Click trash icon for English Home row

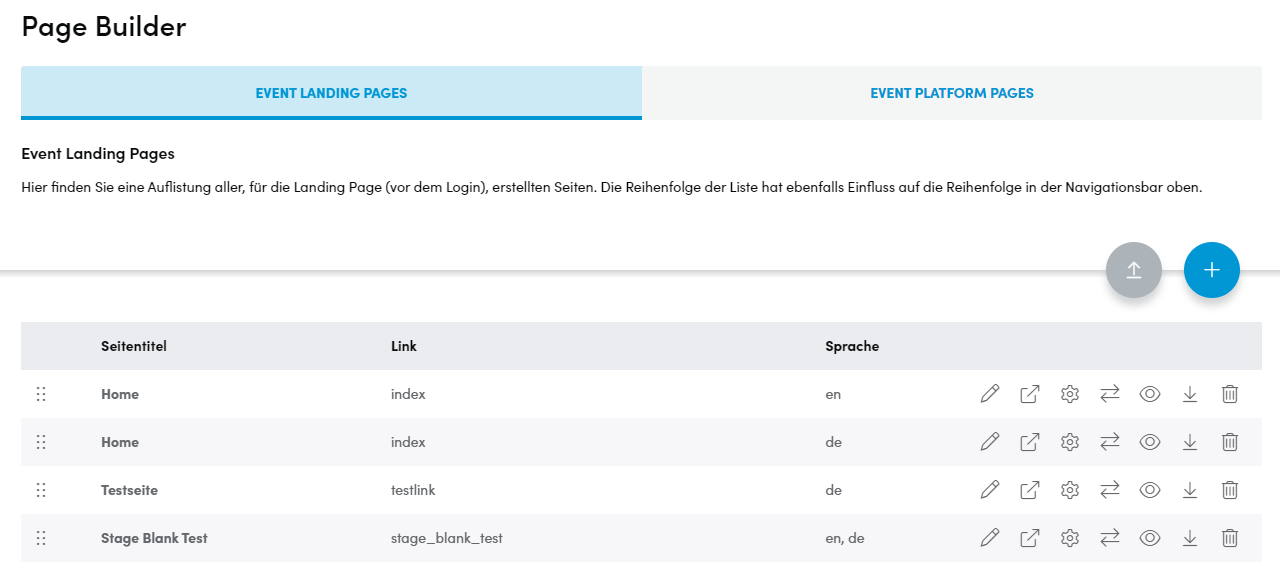tap(1230, 394)
